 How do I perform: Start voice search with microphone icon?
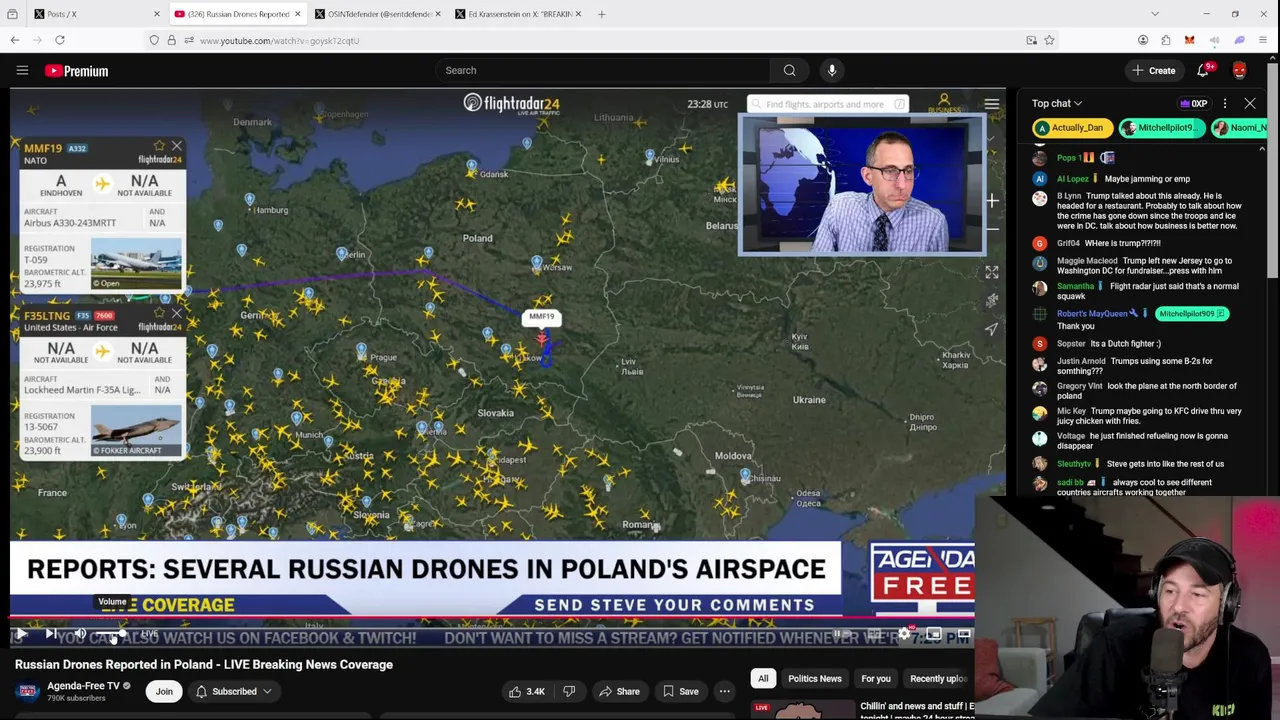832,70
